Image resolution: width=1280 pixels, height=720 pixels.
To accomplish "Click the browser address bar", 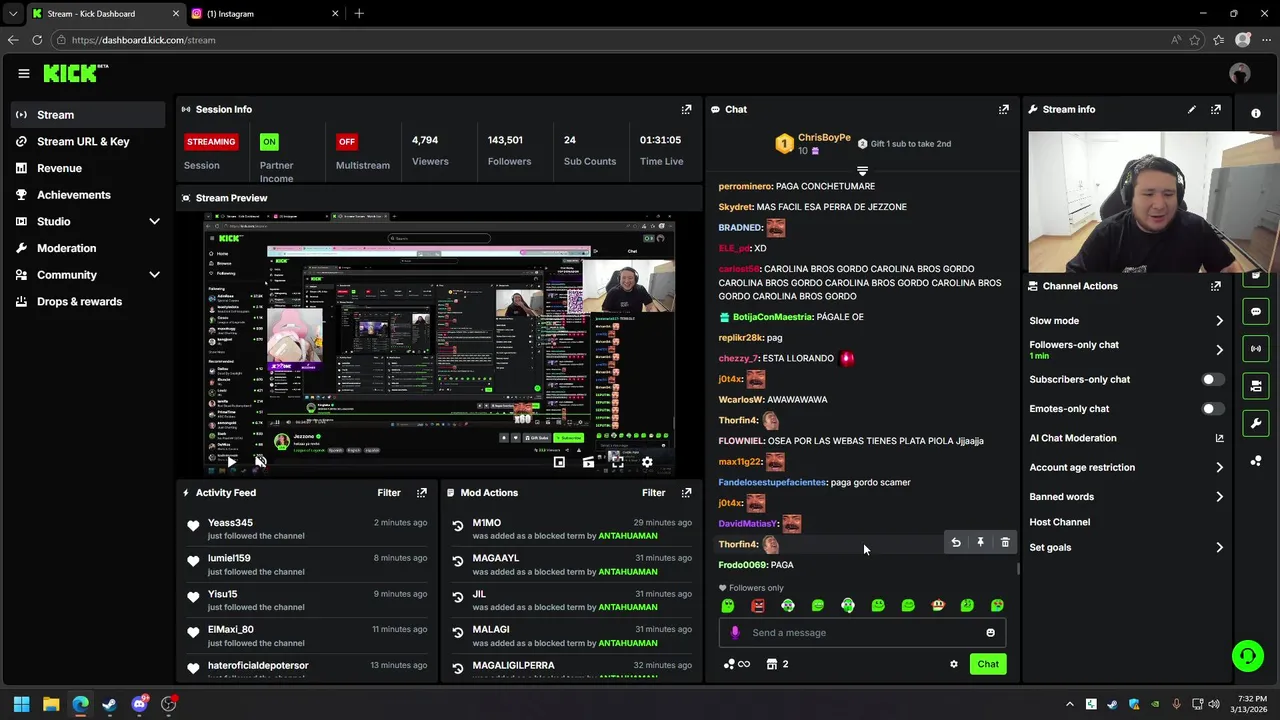I will pos(610,40).
